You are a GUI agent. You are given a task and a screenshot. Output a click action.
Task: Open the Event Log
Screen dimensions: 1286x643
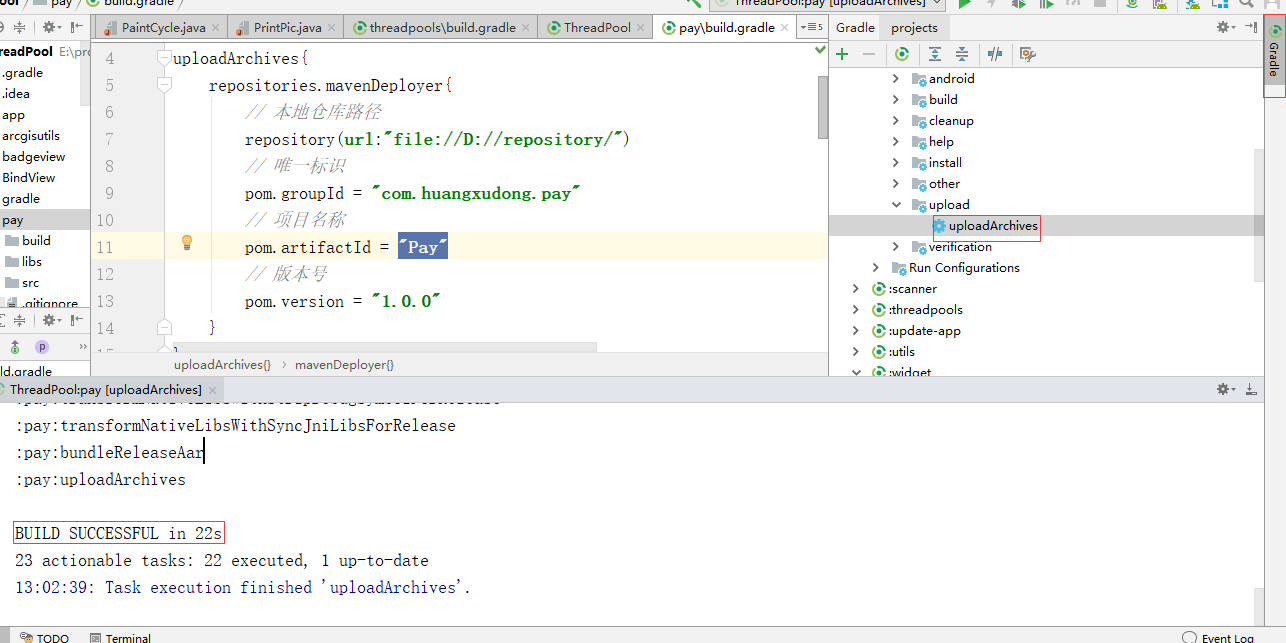pyautogui.click(x=1219, y=637)
